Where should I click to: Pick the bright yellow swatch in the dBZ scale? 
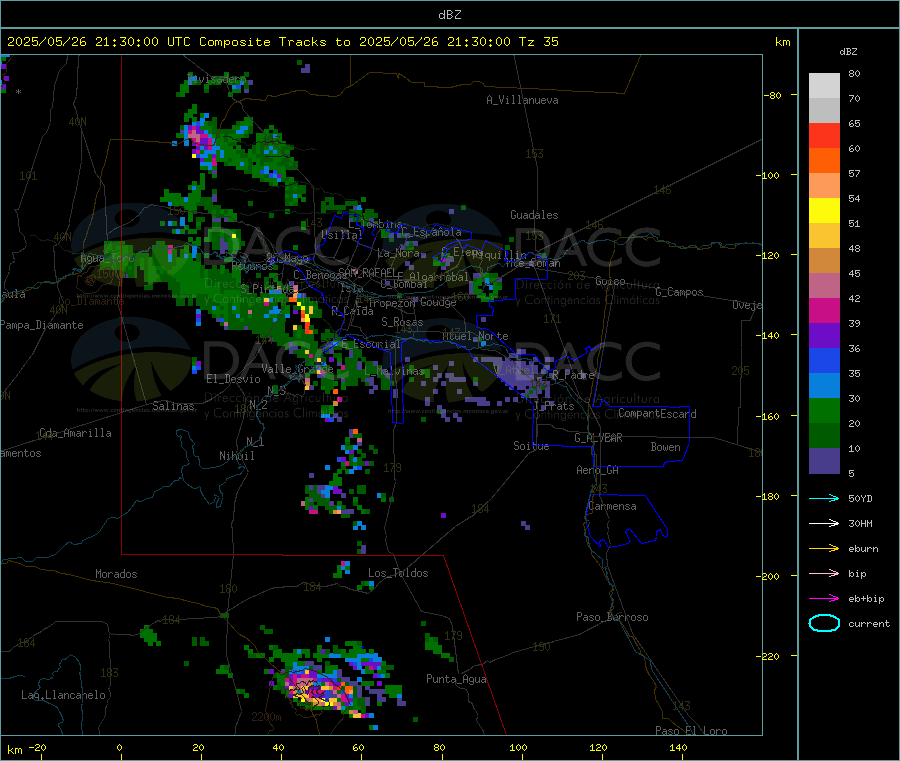click(x=824, y=211)
